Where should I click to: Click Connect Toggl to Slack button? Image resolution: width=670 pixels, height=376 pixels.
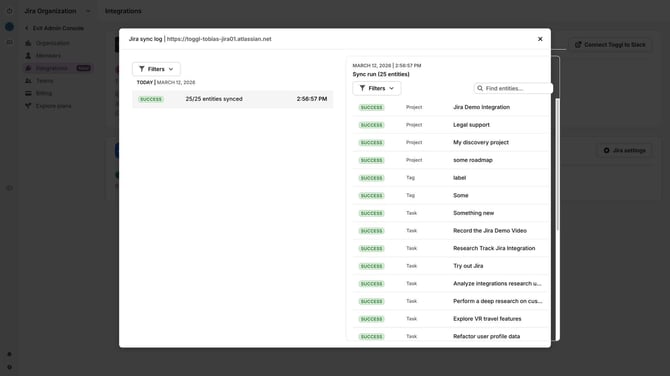pyautogui.click(x=610, y=44)
